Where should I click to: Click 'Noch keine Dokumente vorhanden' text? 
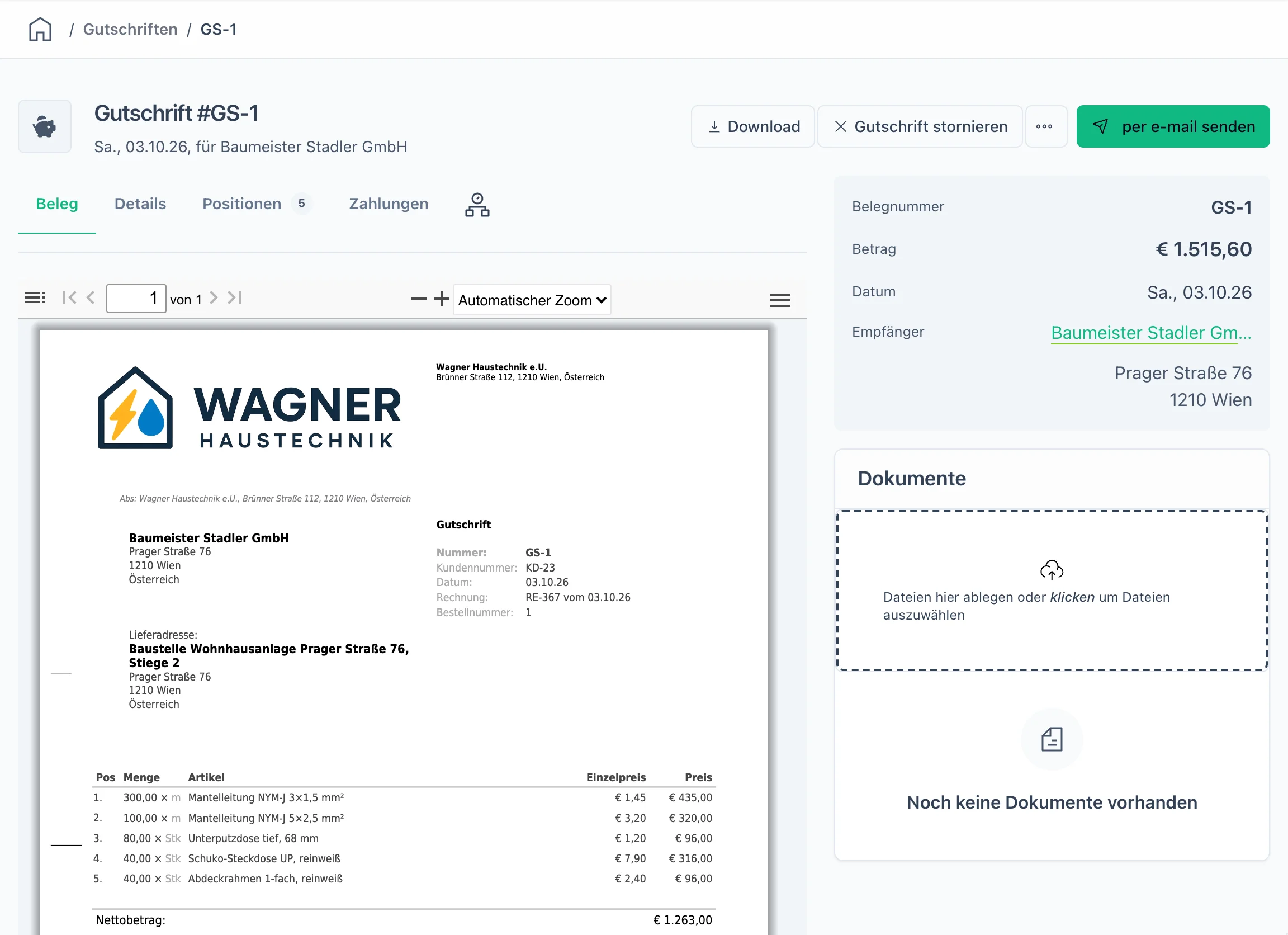click(x=1052, y=802)
